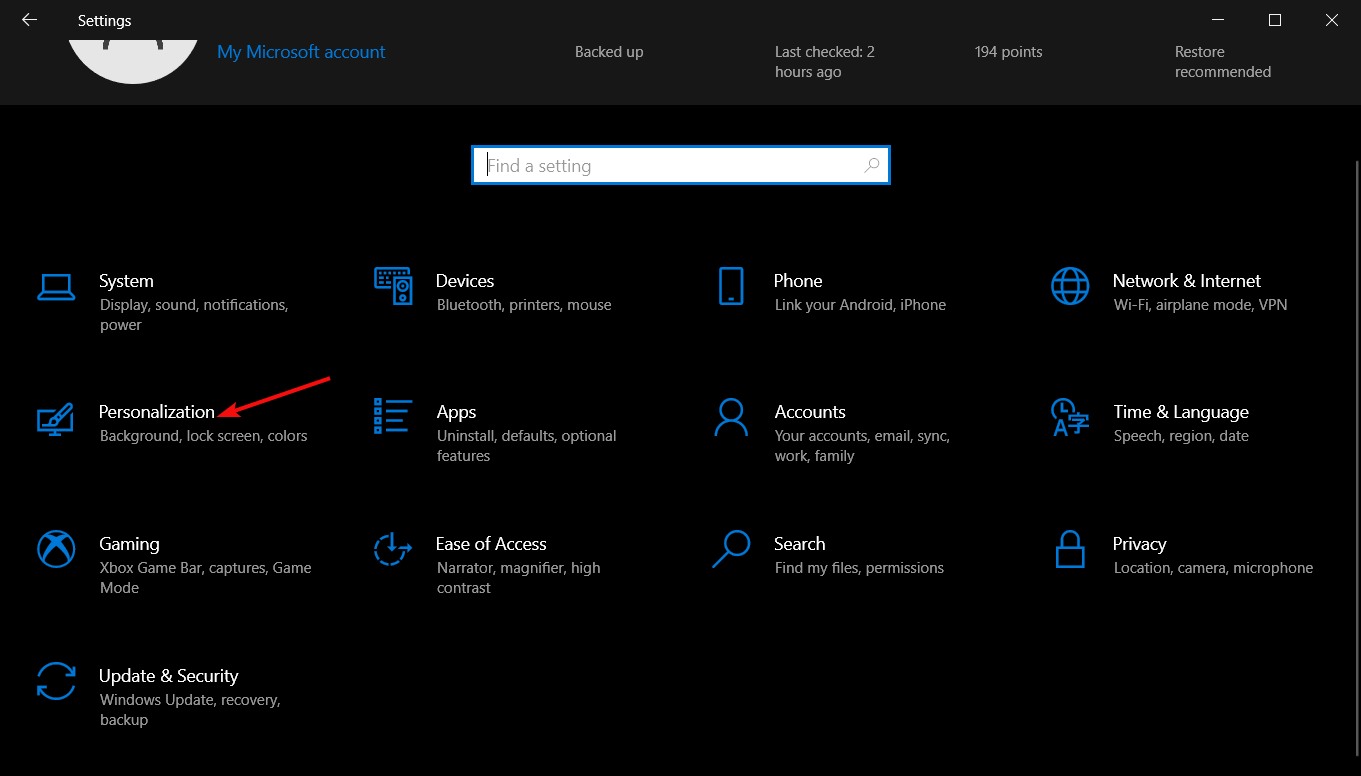Open the Network & Internet globe icon

pyautogui.click(x=1070, y=286)
